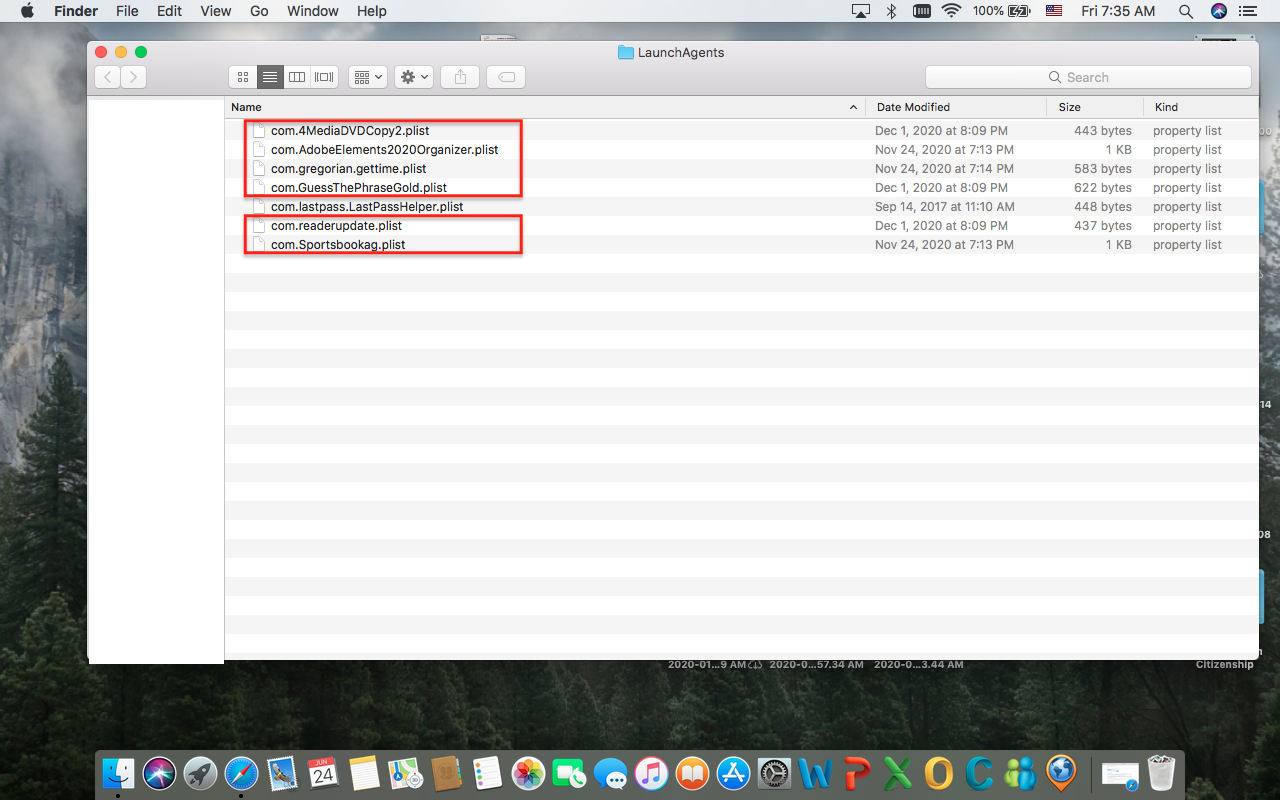Open the View menu
Screen dimensions: 1280x800
tap(216, 11)
